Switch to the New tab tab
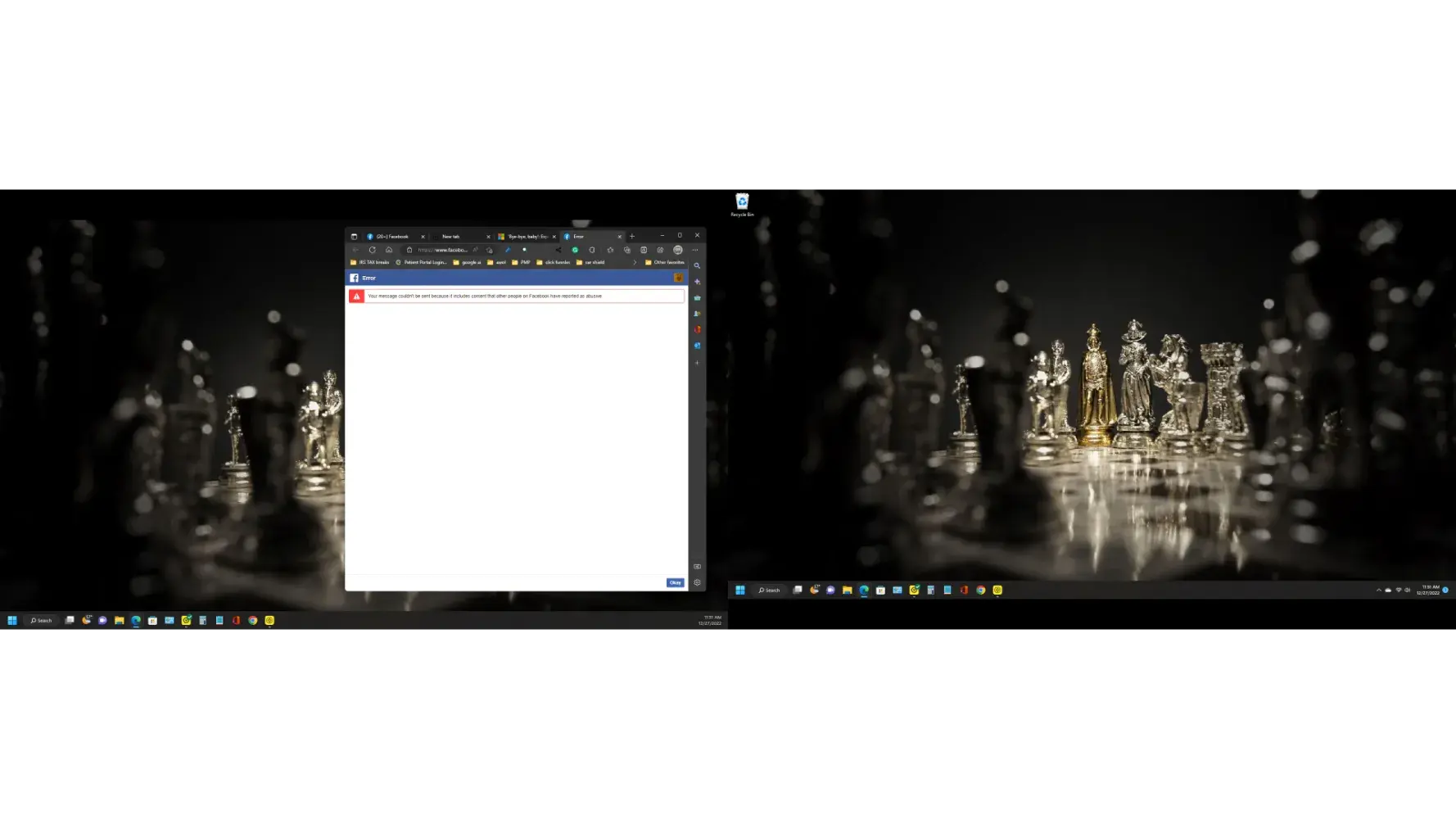Screen dimensions: 1456x819 [x=461, y=236]
